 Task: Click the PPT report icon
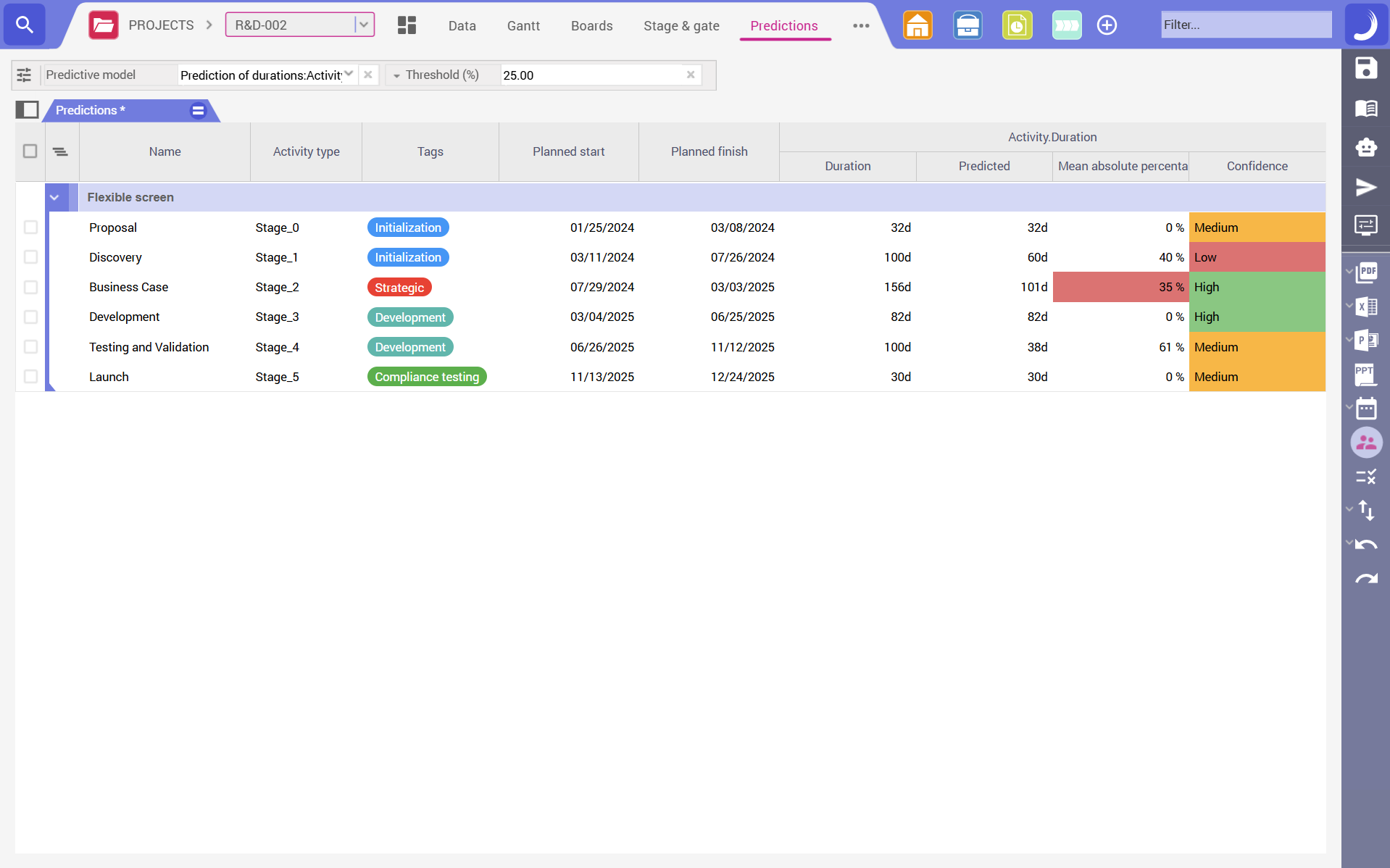point(1365,375)
